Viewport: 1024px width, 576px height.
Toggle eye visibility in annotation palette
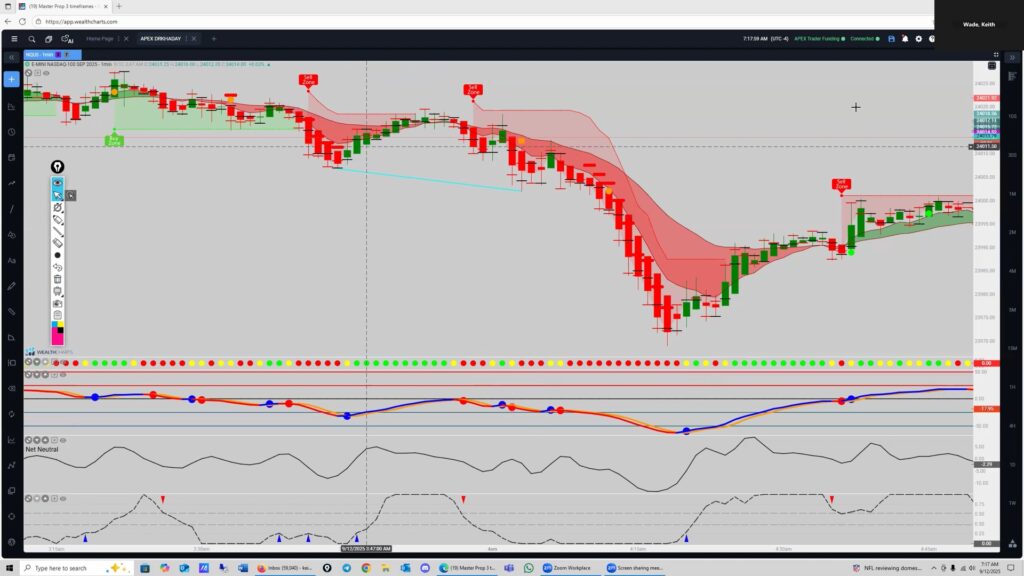click(x=58, y=183)
